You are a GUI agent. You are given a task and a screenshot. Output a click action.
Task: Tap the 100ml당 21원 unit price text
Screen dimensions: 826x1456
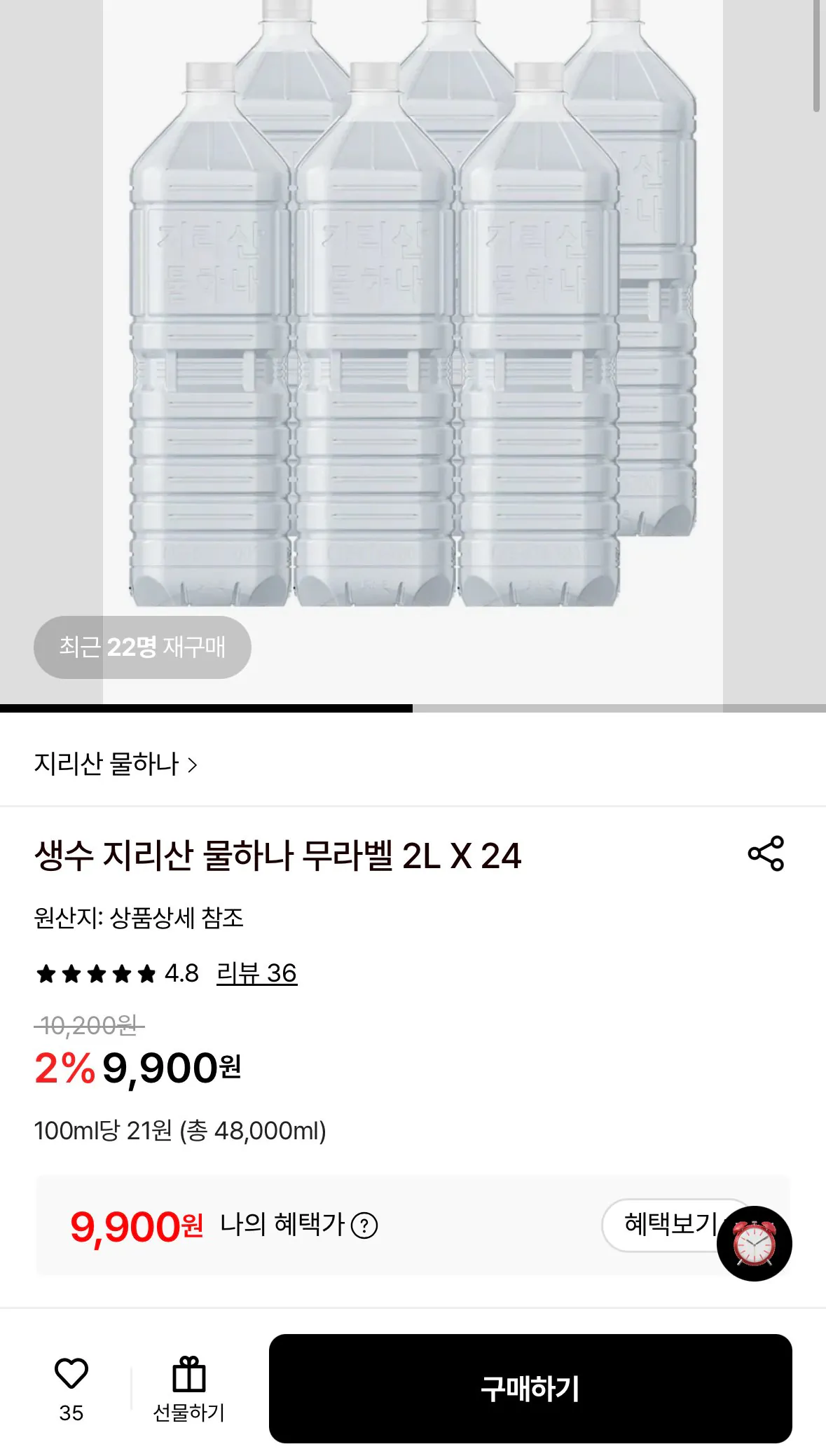pos(180,1131)
